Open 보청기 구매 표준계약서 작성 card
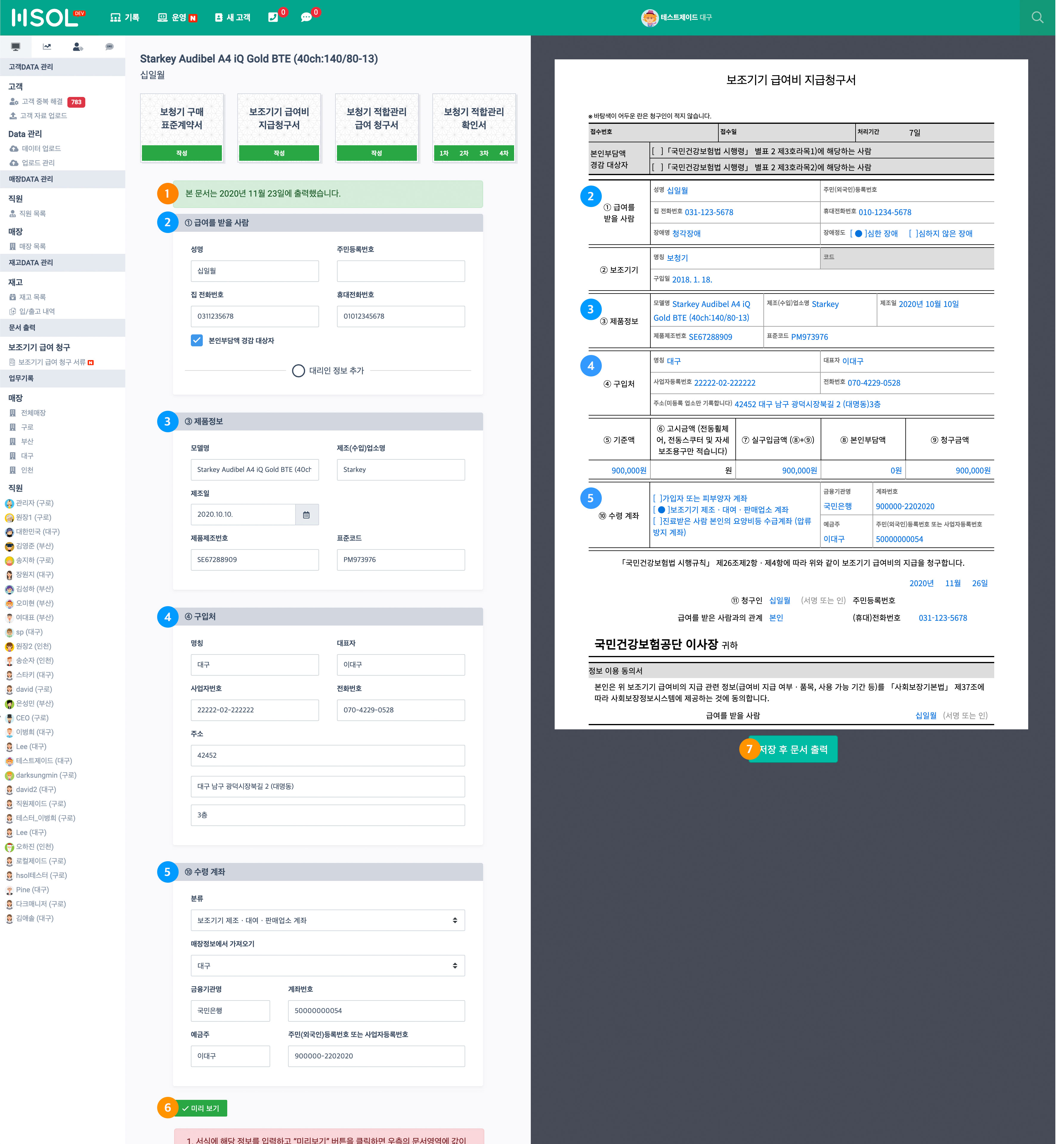The width and height of the screenshot is (1064, 1144). click(x=182, y=128)
